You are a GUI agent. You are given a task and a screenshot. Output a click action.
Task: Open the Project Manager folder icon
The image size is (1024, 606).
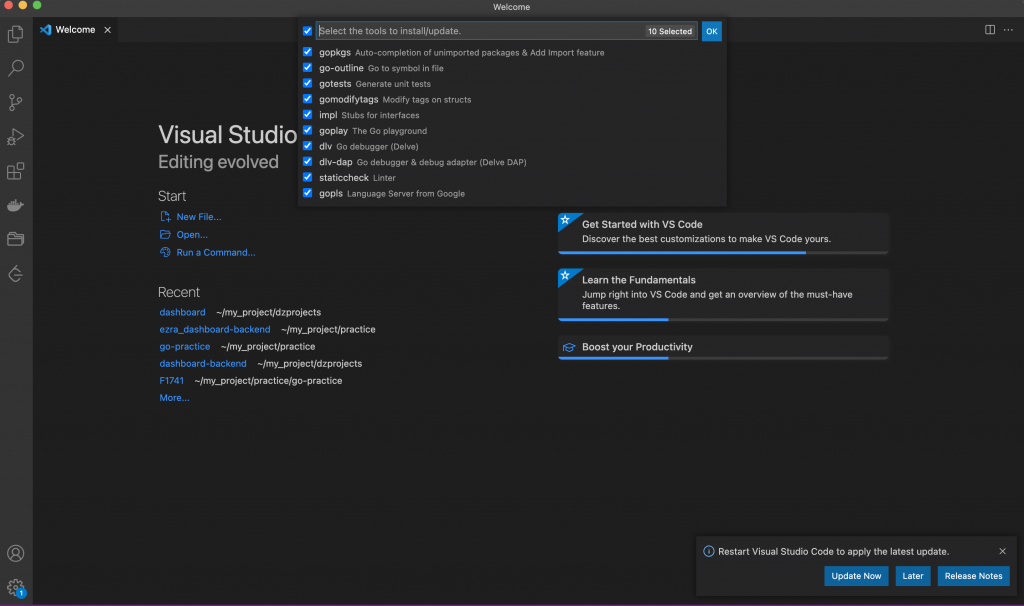tap(16, 239)
